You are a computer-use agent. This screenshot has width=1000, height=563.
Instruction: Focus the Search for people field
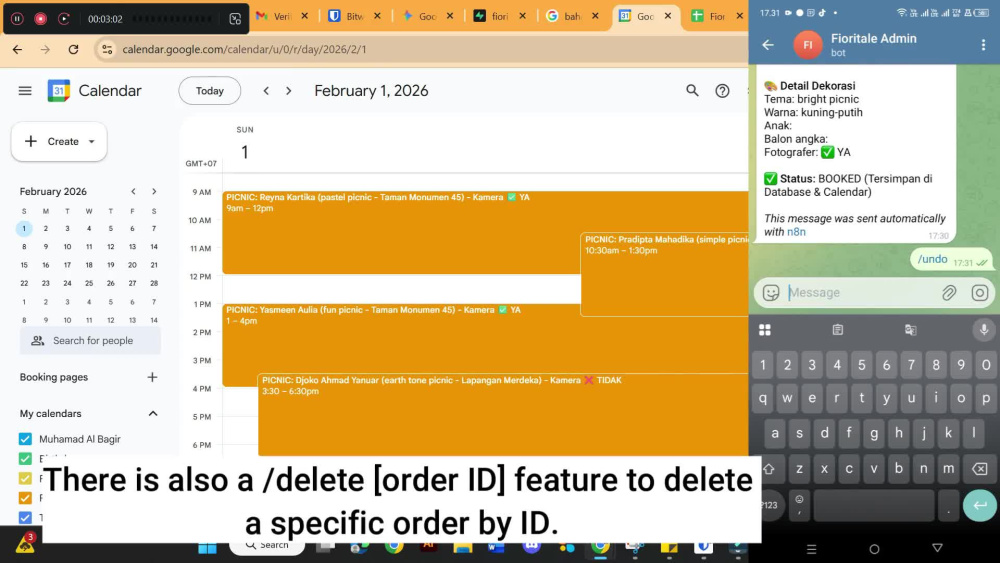(x=90, y=340)
